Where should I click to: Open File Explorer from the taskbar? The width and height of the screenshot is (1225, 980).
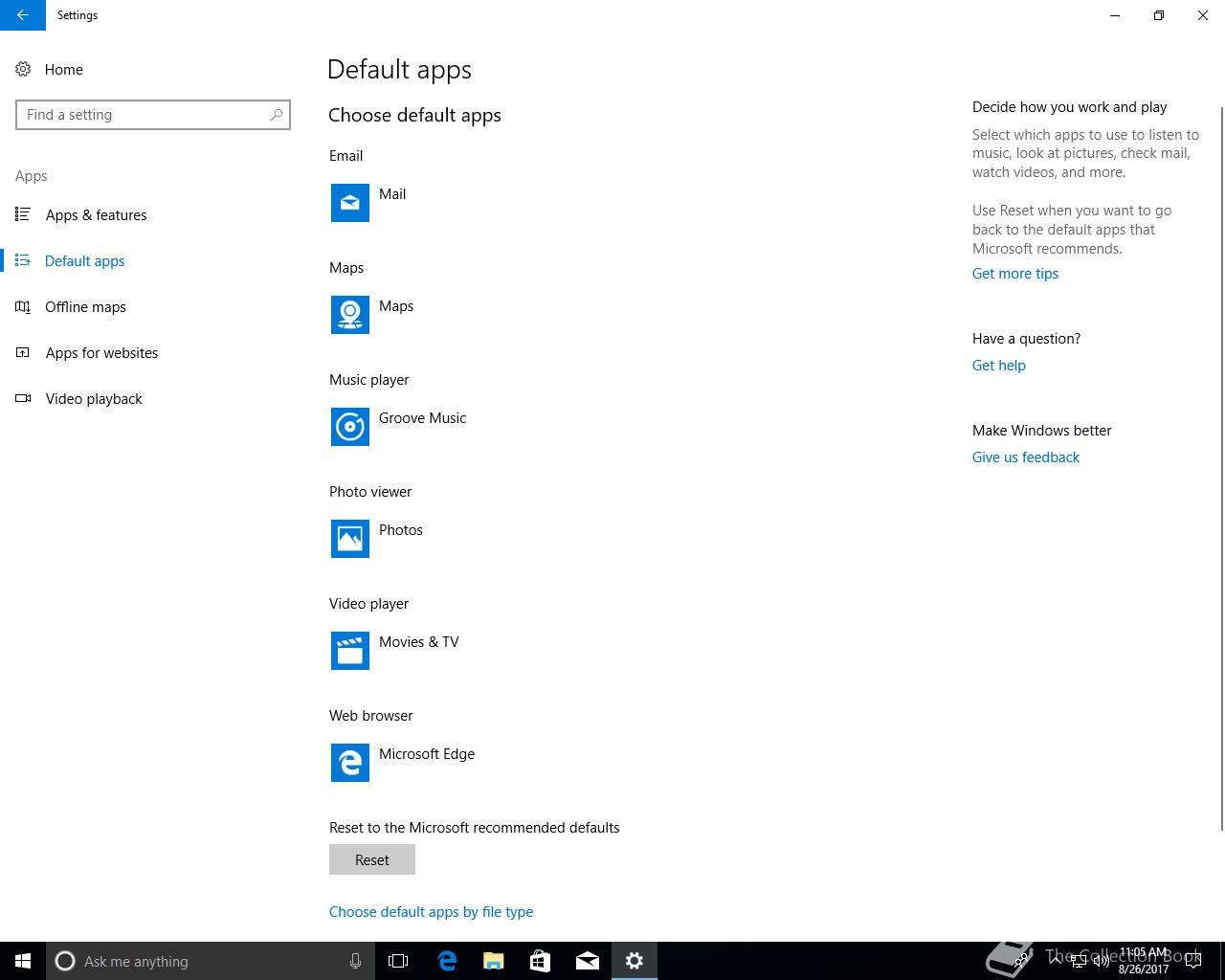coord(493,961)
